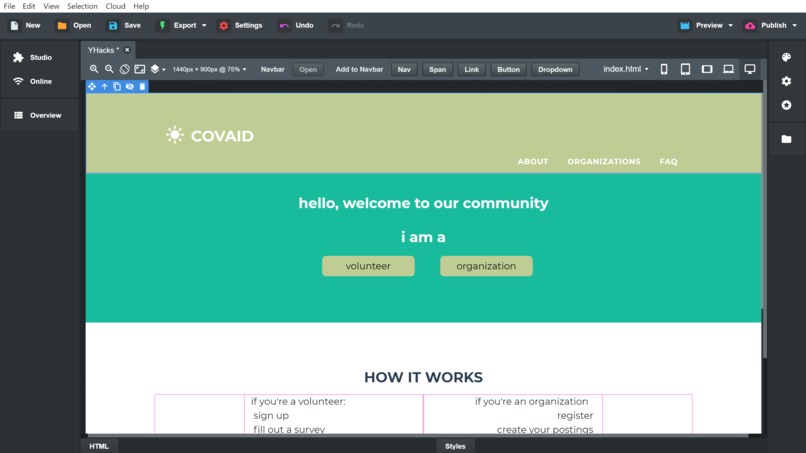Duplicate the selected Navbar element

tap(117, 86)
